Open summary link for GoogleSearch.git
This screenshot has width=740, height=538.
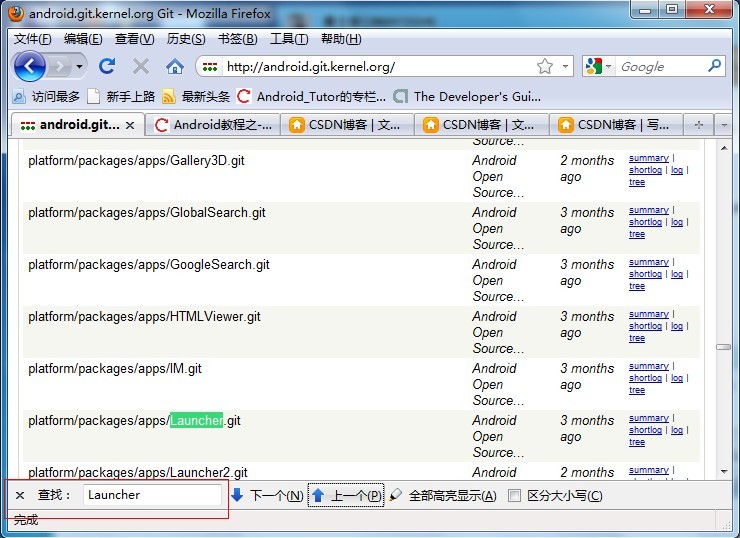tap(649, 262)
